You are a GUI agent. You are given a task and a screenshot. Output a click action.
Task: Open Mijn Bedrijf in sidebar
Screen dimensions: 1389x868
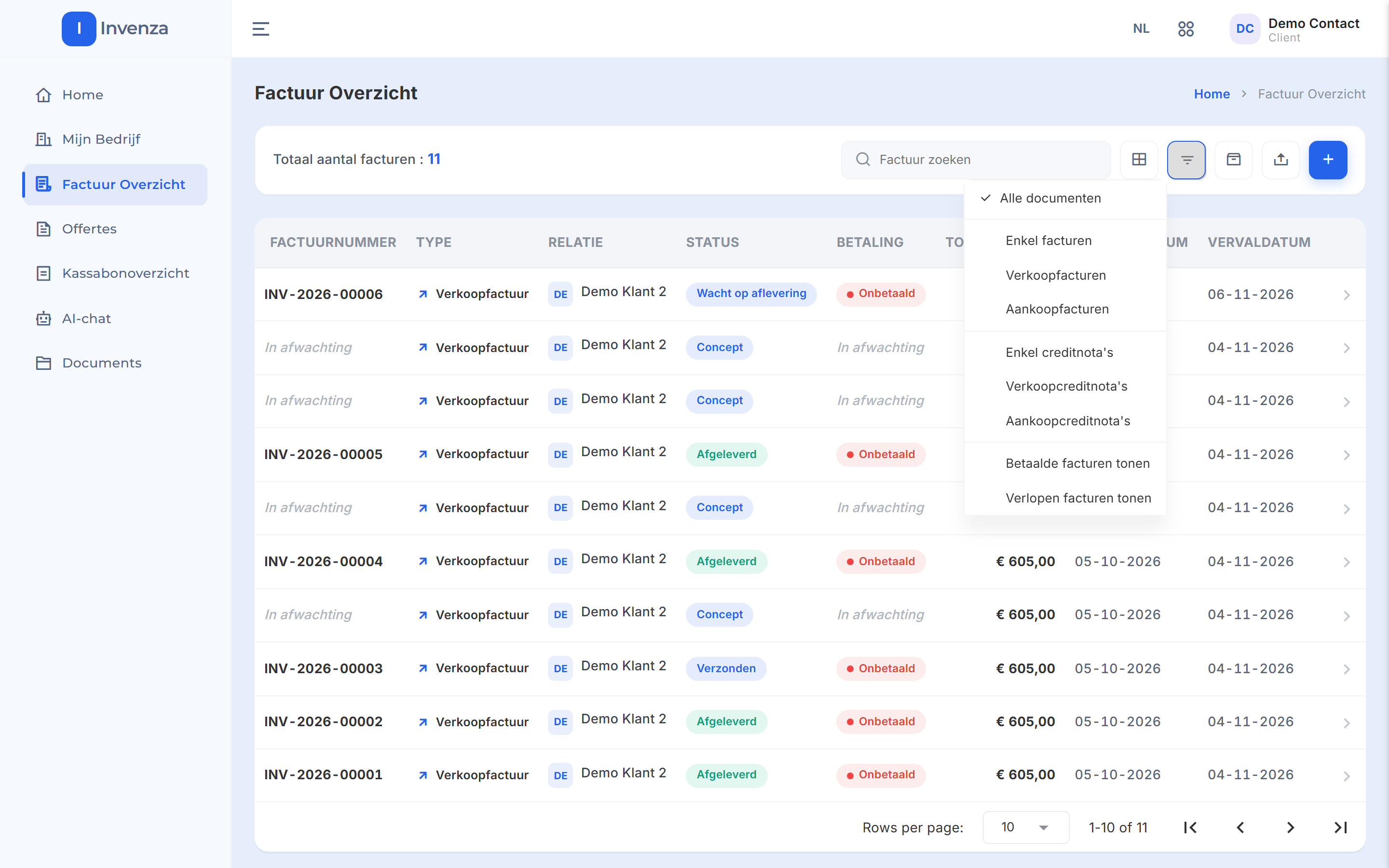(115, 139)
